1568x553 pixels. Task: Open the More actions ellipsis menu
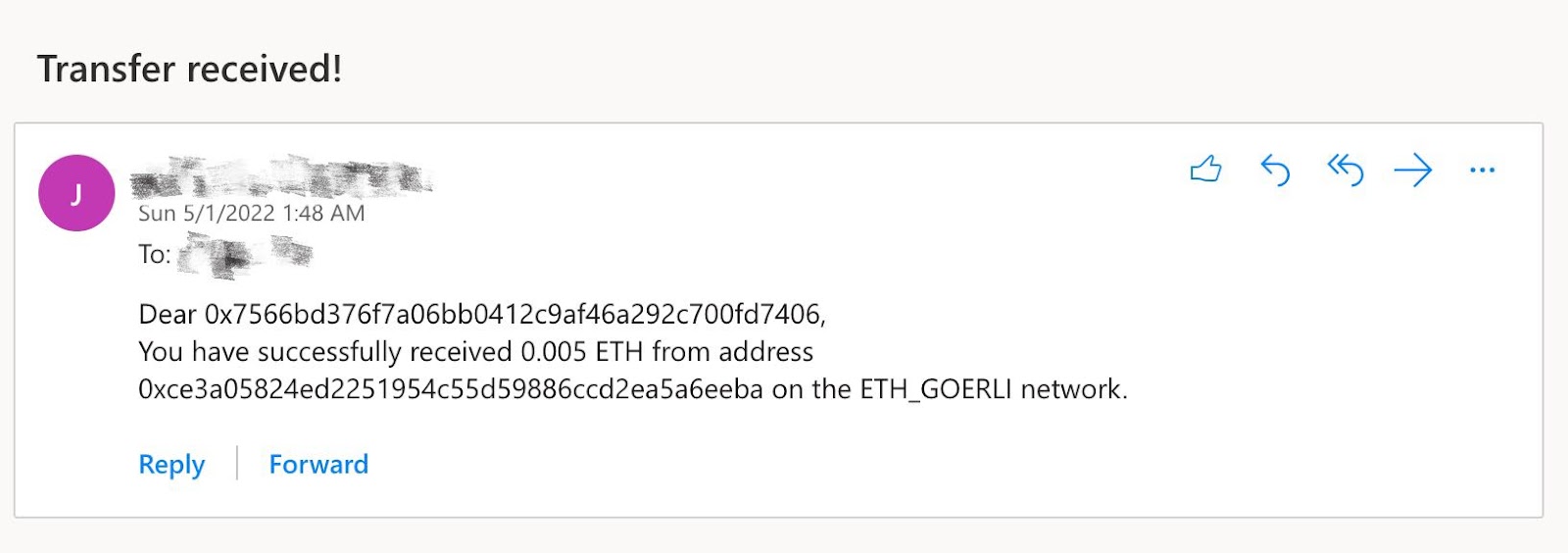[x=1482, y=171]
